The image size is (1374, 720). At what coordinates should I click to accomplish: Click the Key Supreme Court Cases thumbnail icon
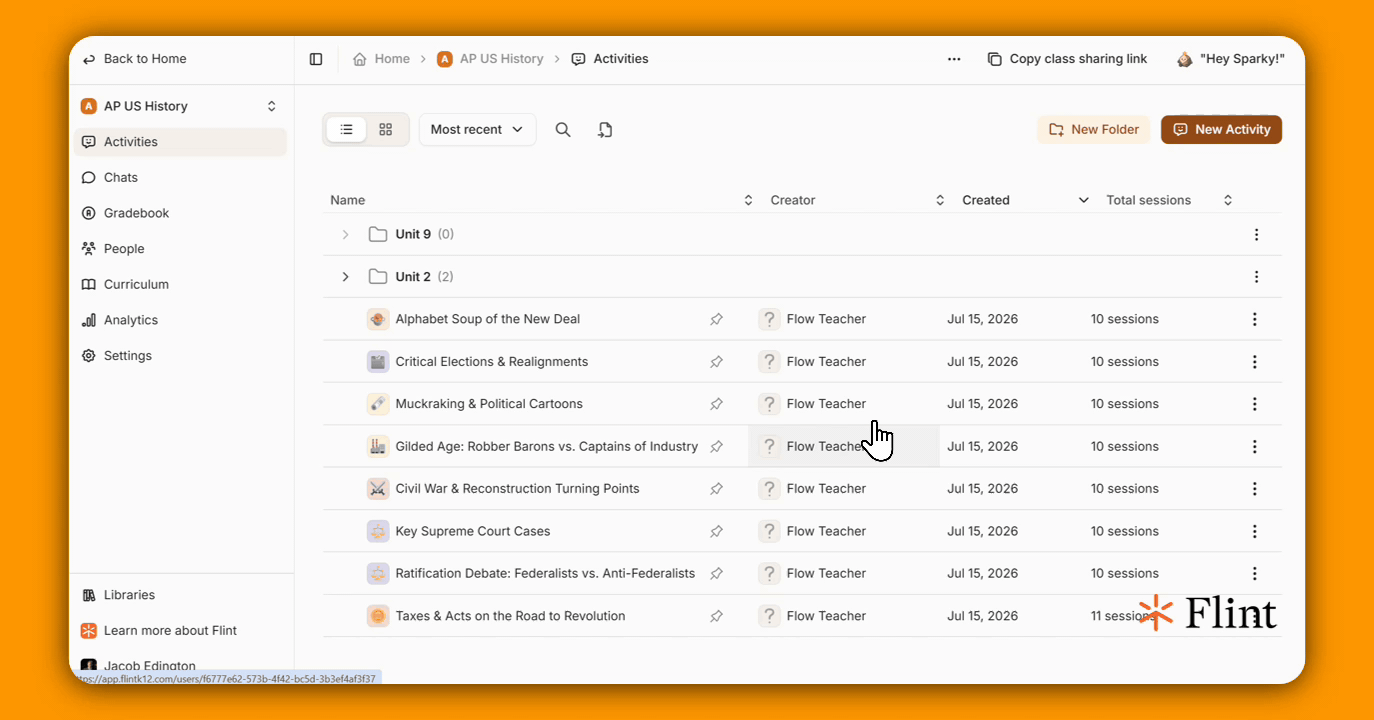coord(378,531)
